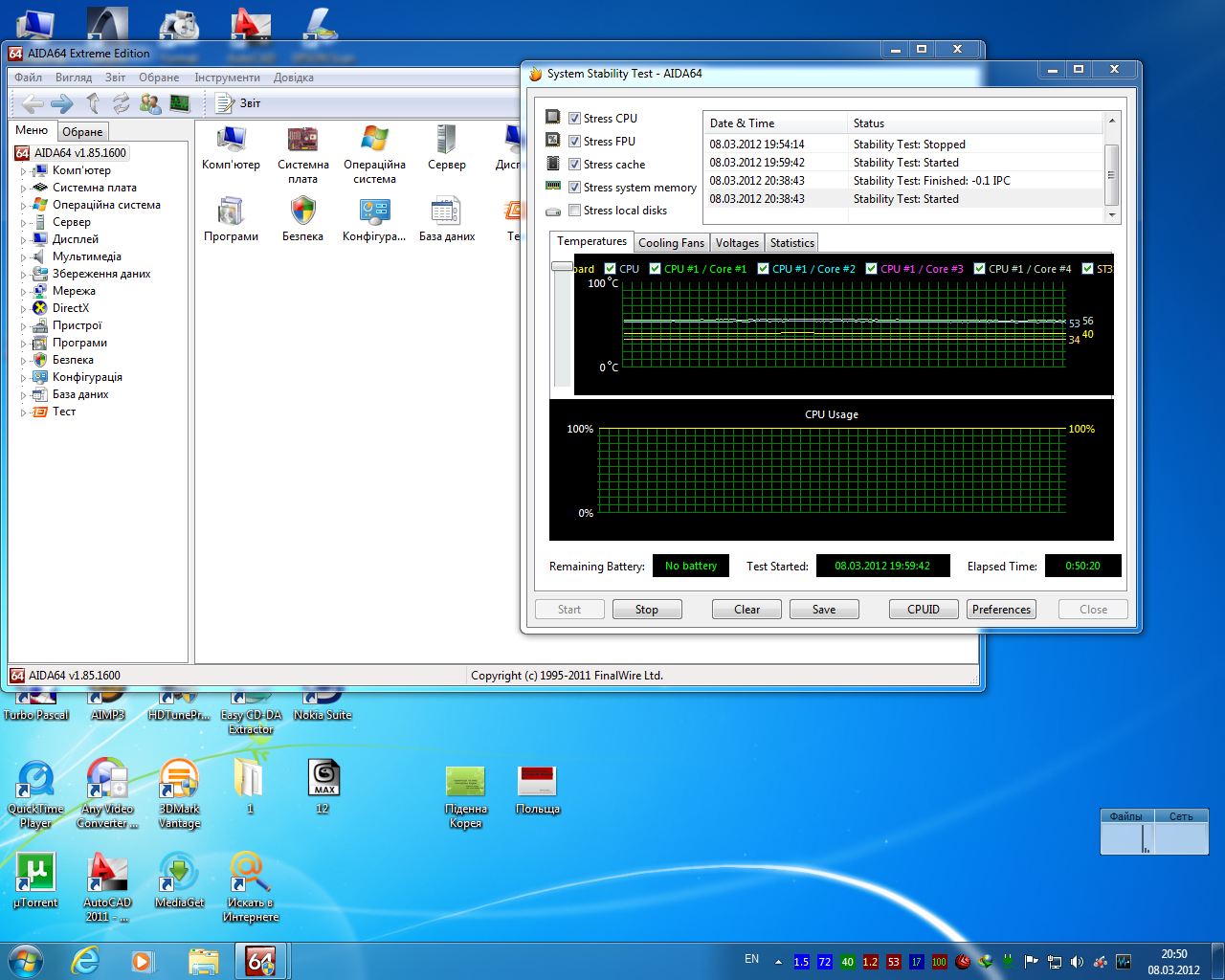Click CPUID button
The height and width of the screenshot is (980, 1225).
pos(924,610)
